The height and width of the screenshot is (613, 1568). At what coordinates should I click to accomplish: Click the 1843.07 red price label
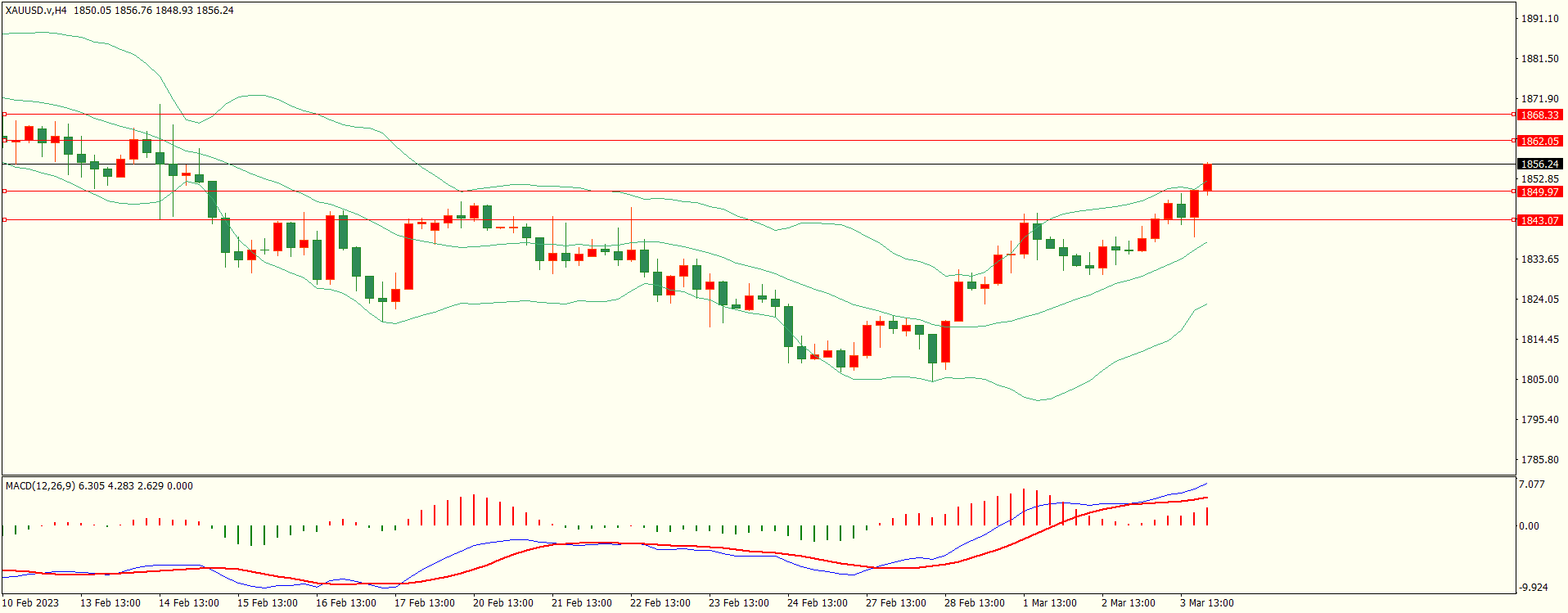coord(1539,221)
